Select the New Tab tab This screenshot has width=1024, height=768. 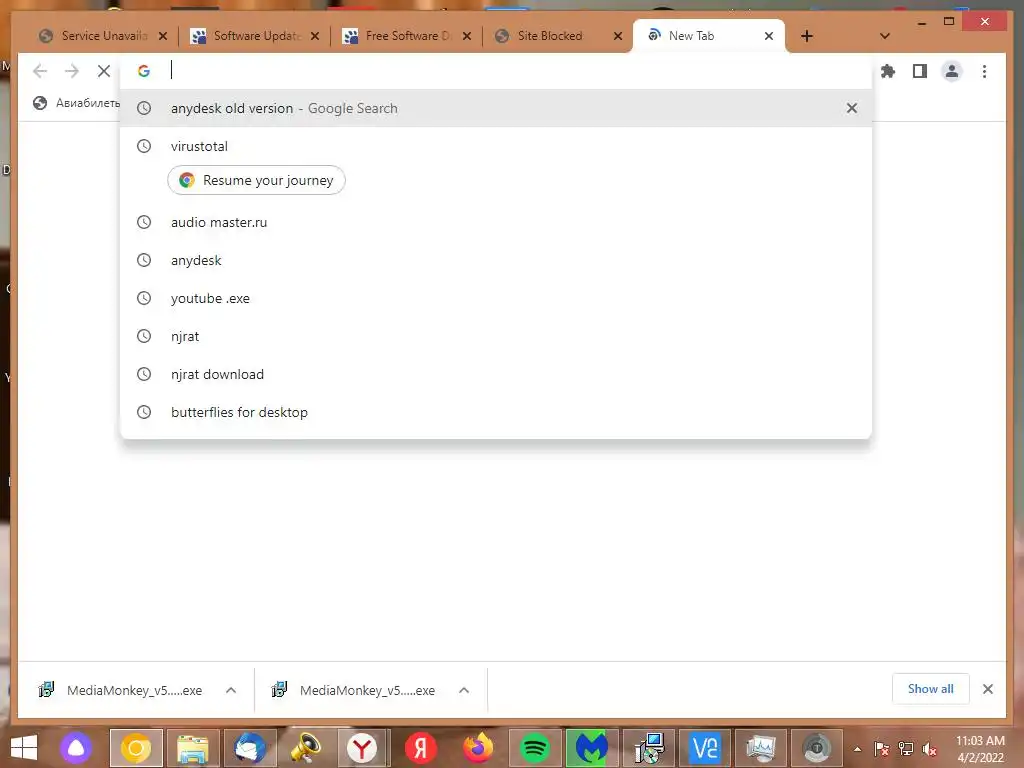point(709,36)
